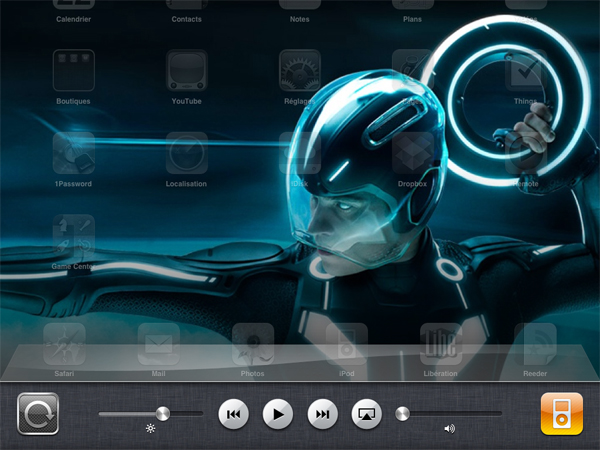Open Réglages settings app

300,70
